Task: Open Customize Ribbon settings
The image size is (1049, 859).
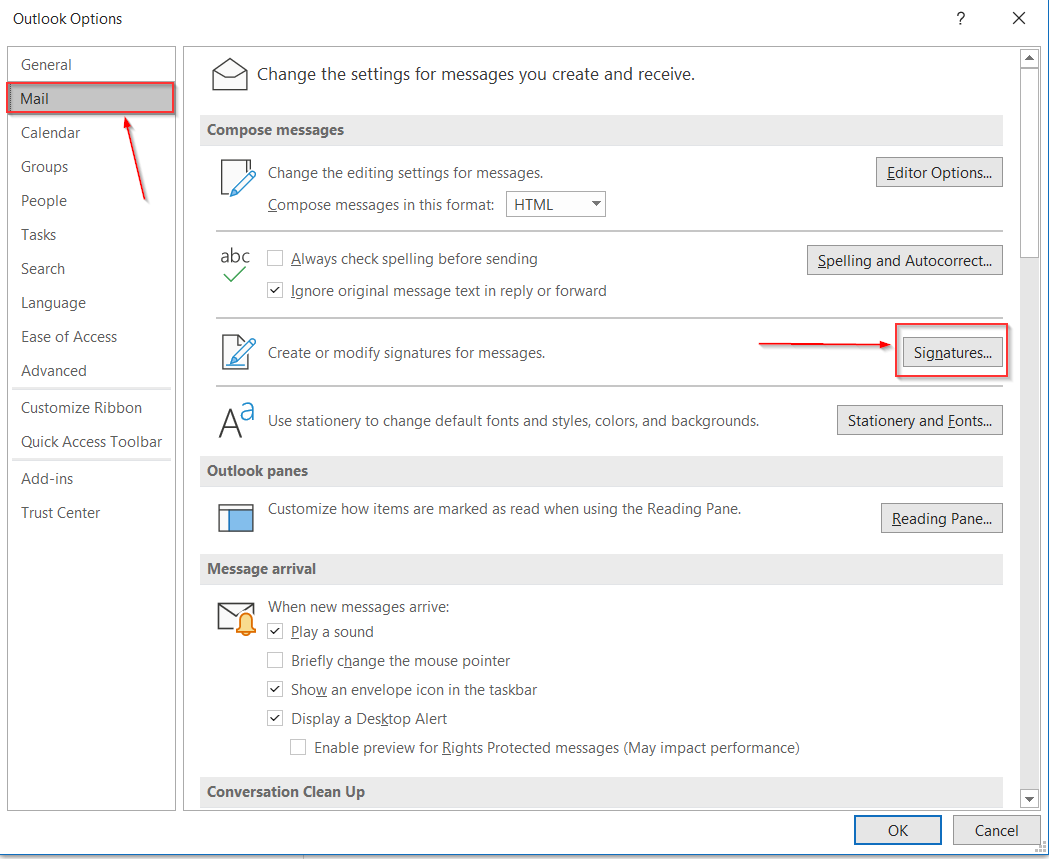Action: coord(92,407)
